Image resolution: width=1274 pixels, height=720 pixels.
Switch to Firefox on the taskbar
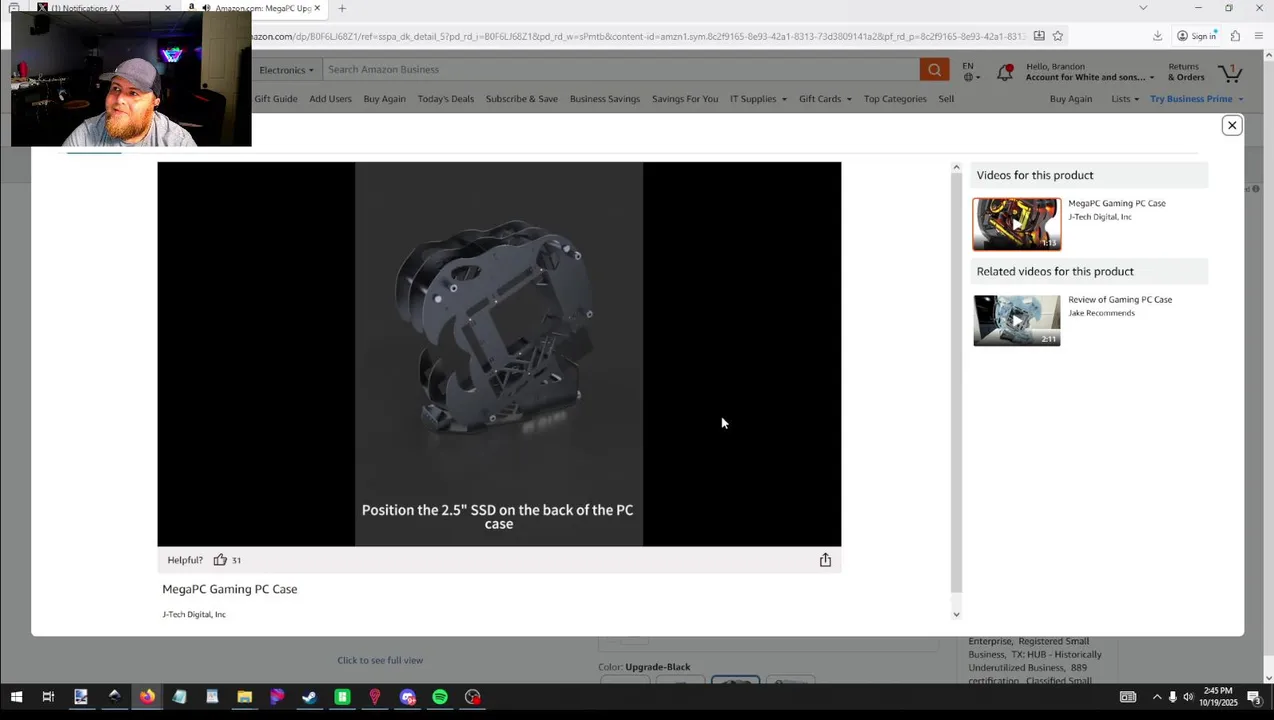pyautogui.click(x=147, y=697)
